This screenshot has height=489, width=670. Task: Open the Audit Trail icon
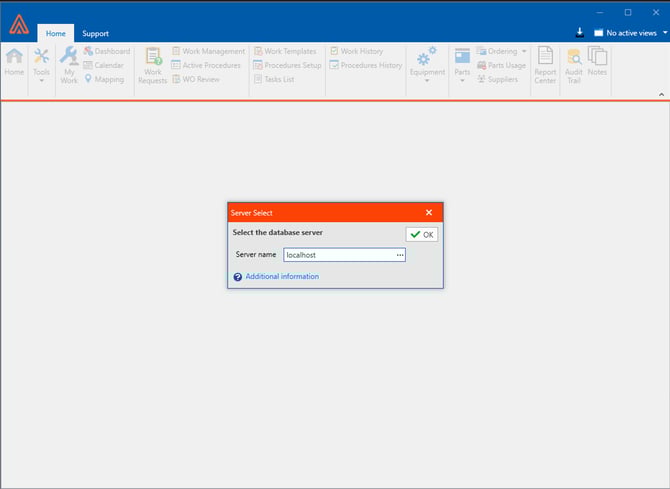tap(574, 63)
